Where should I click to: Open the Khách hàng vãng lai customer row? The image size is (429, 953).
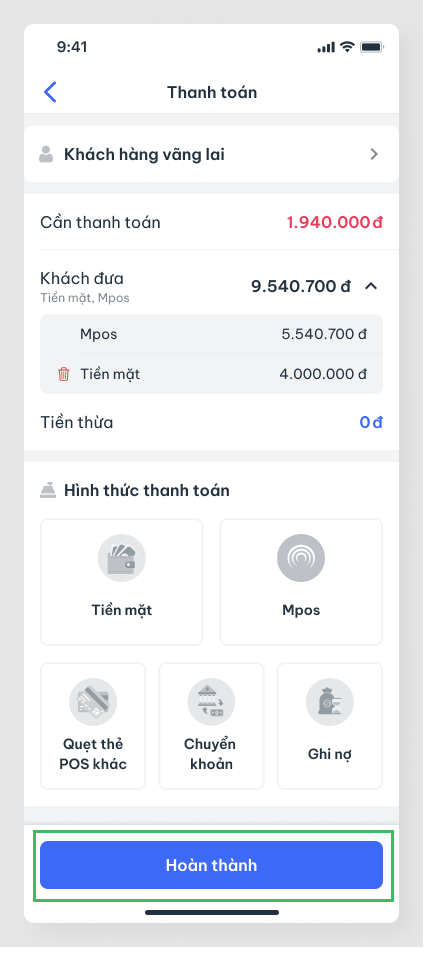[x=211, y=154]
